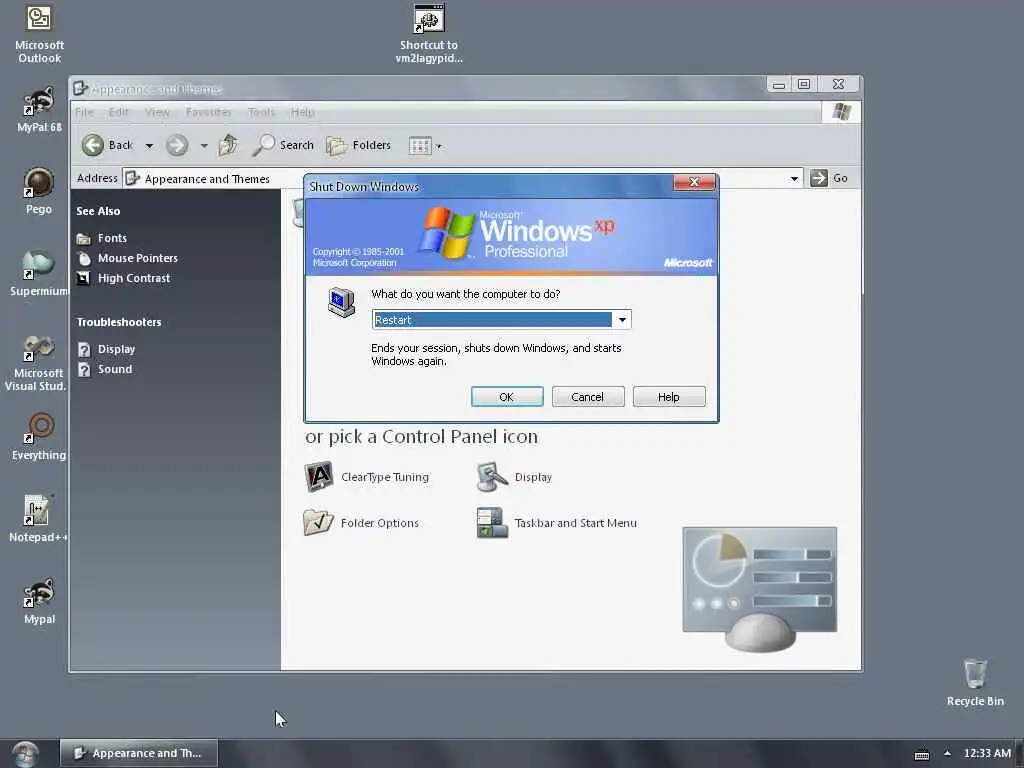Open Folder Options control panel icon
Image resolution: width=1024 pixels, height=768 pixels.
pos(361,522)
